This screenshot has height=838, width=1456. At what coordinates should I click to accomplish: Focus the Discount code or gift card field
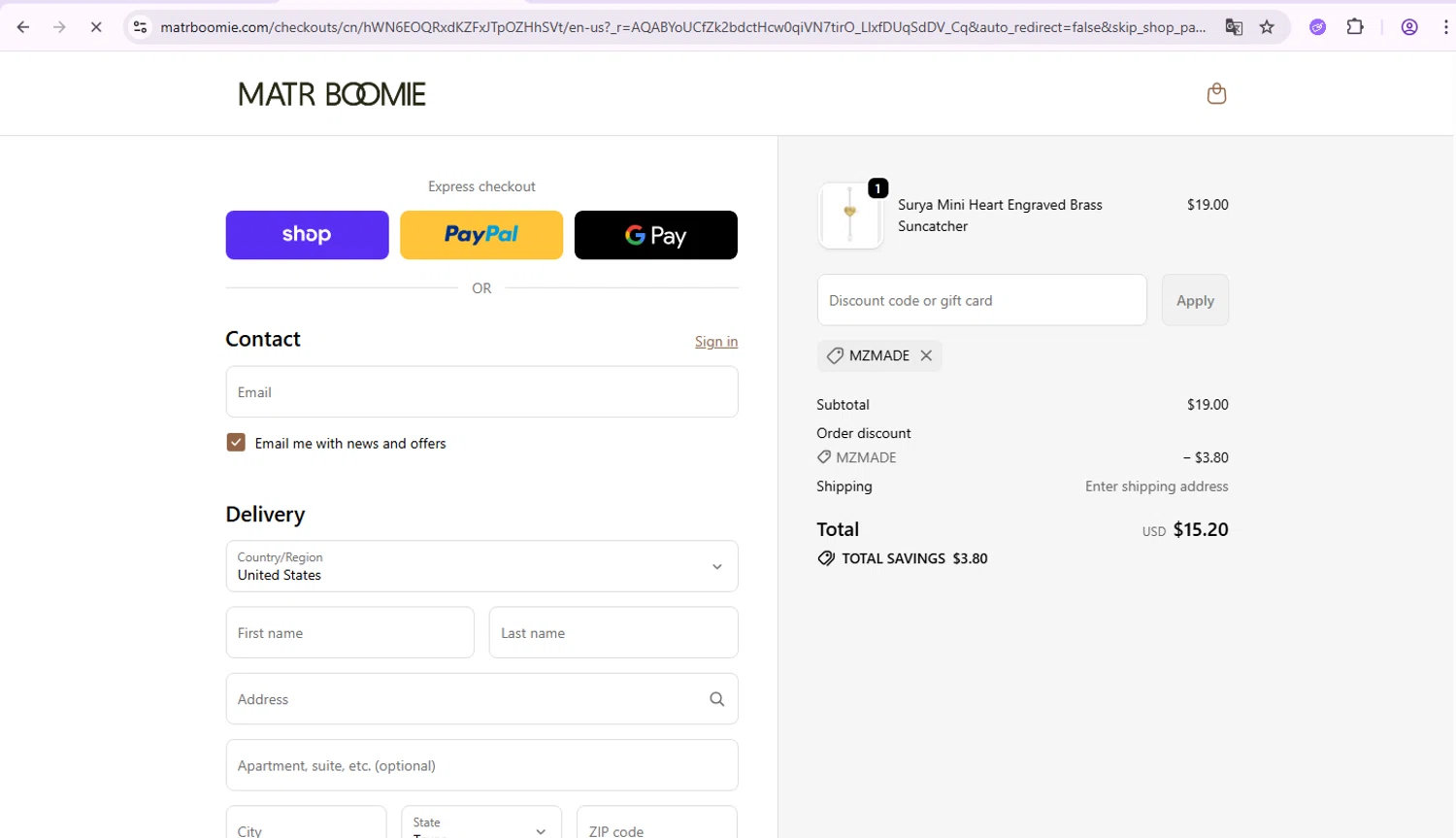[x=981, y=300]
